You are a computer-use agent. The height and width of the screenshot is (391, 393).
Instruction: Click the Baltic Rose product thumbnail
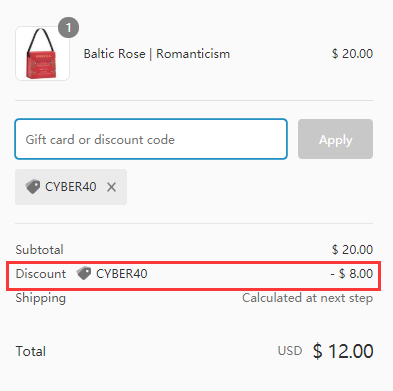[x=42, y=54]
